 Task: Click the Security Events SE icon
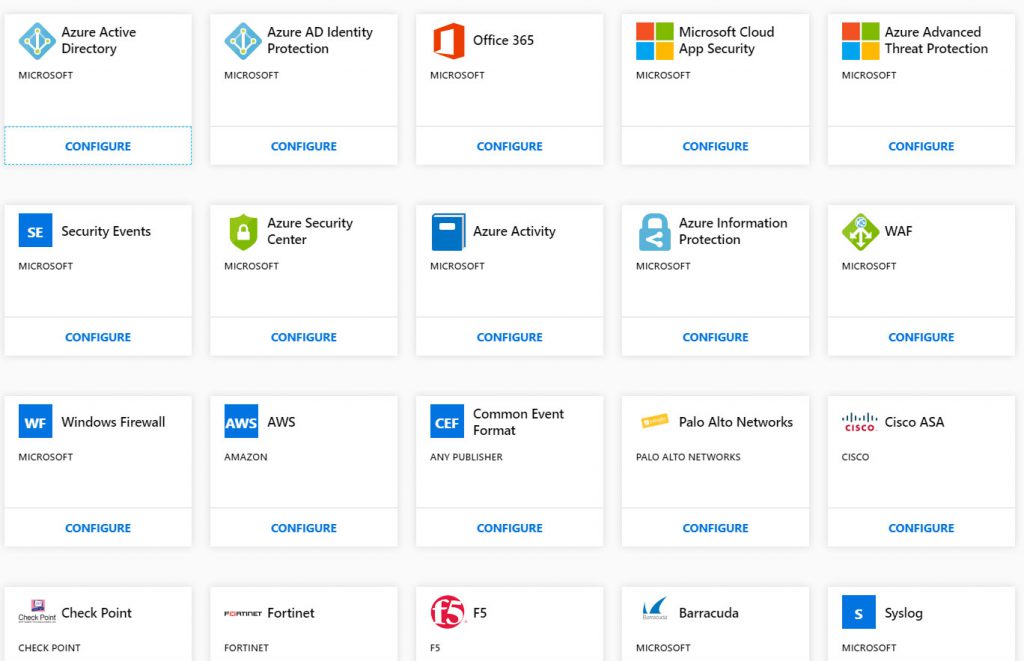(35, 231)
